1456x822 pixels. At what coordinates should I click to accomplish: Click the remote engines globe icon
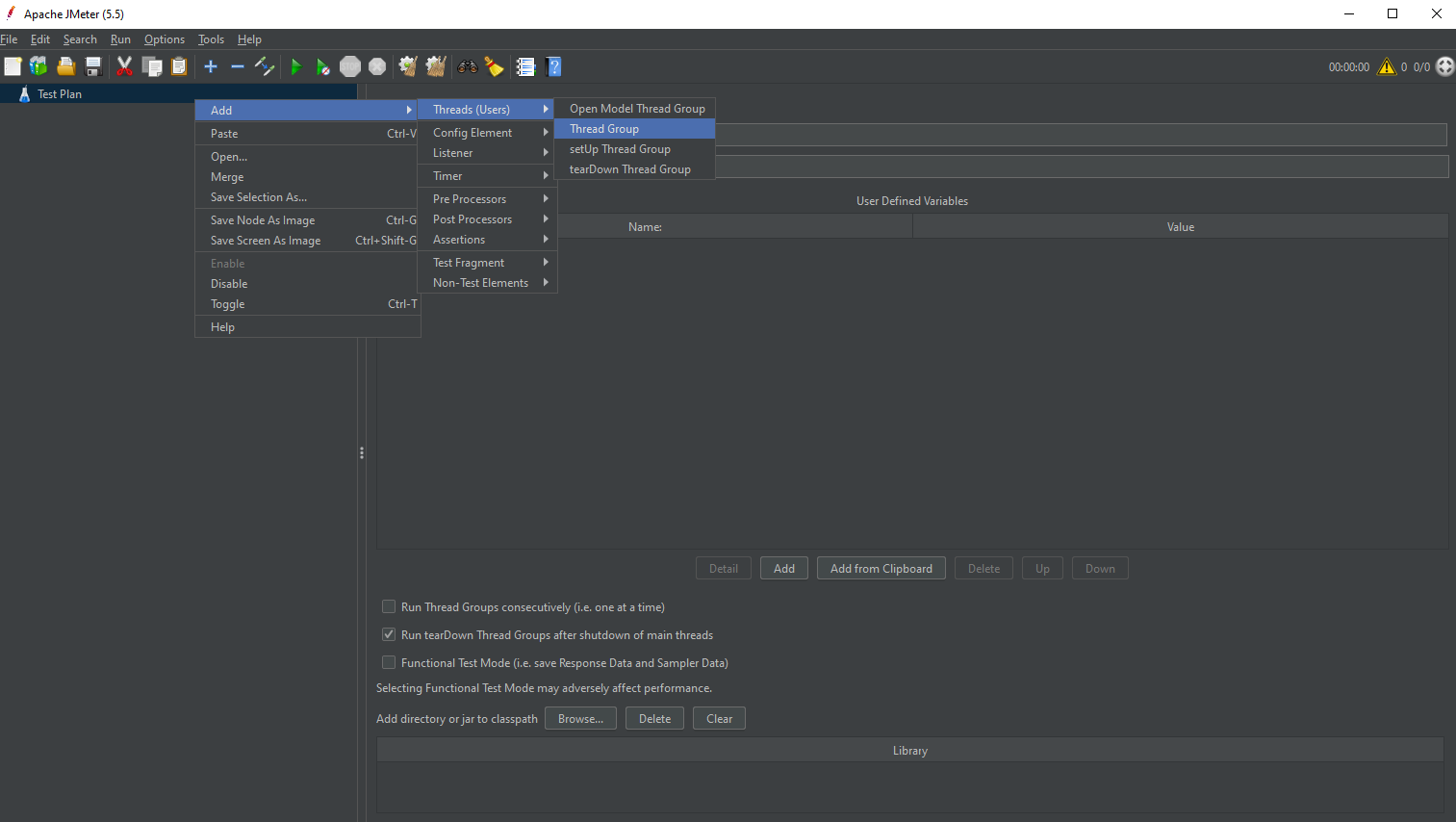point(1444,66)
